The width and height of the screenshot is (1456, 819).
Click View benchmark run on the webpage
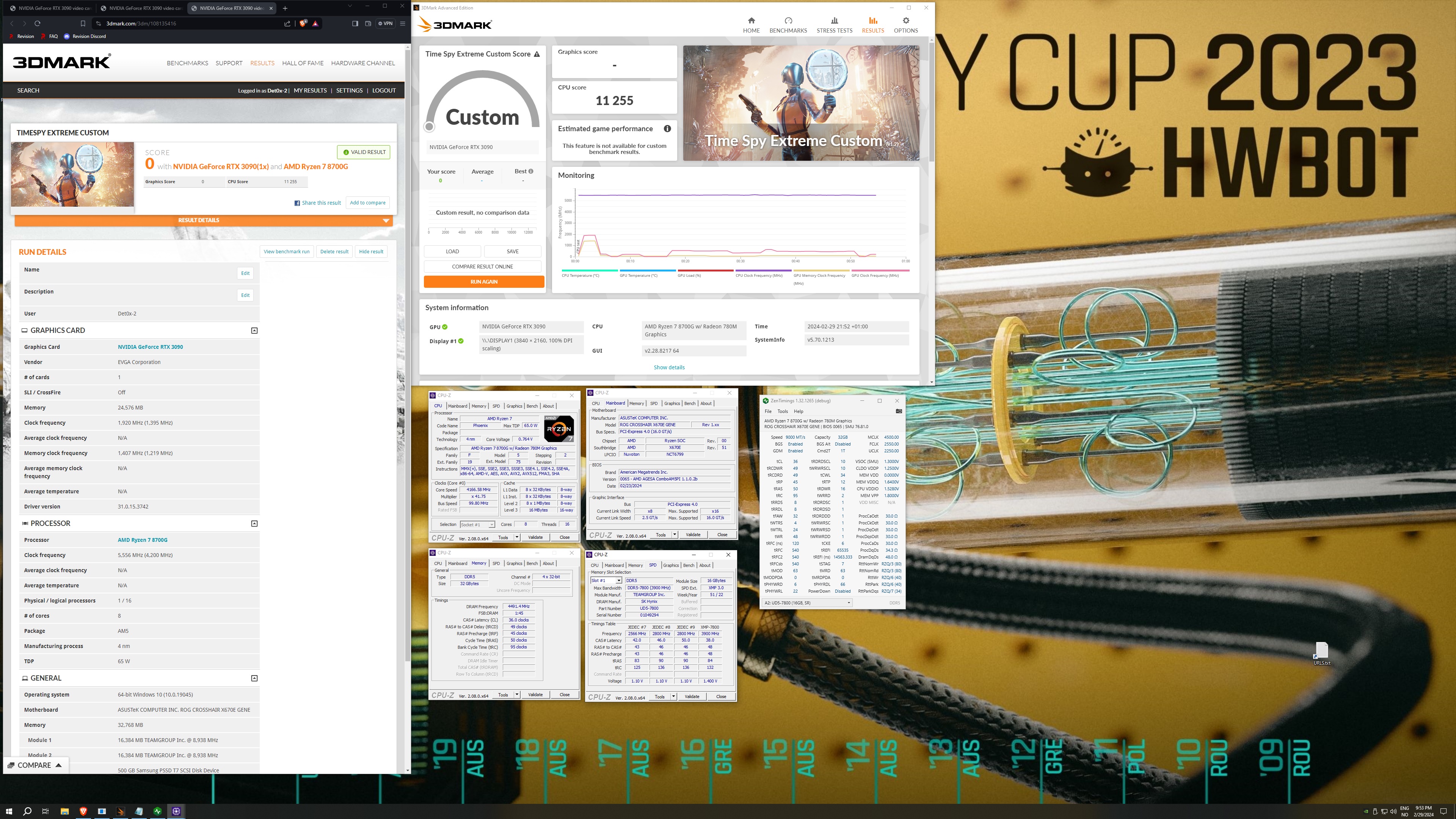coord(287,251)
